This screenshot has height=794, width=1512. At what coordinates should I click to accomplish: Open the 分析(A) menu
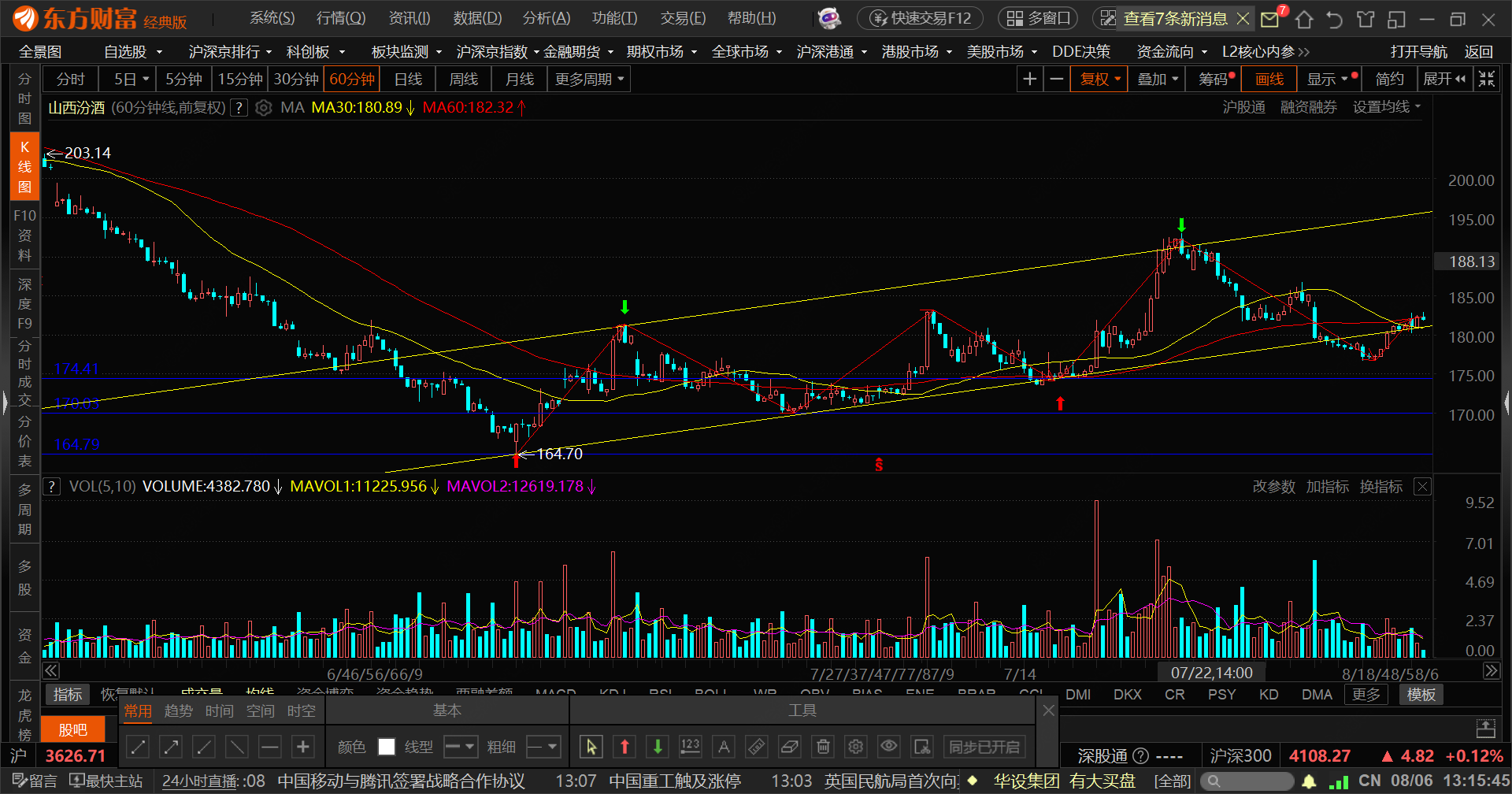547,18
